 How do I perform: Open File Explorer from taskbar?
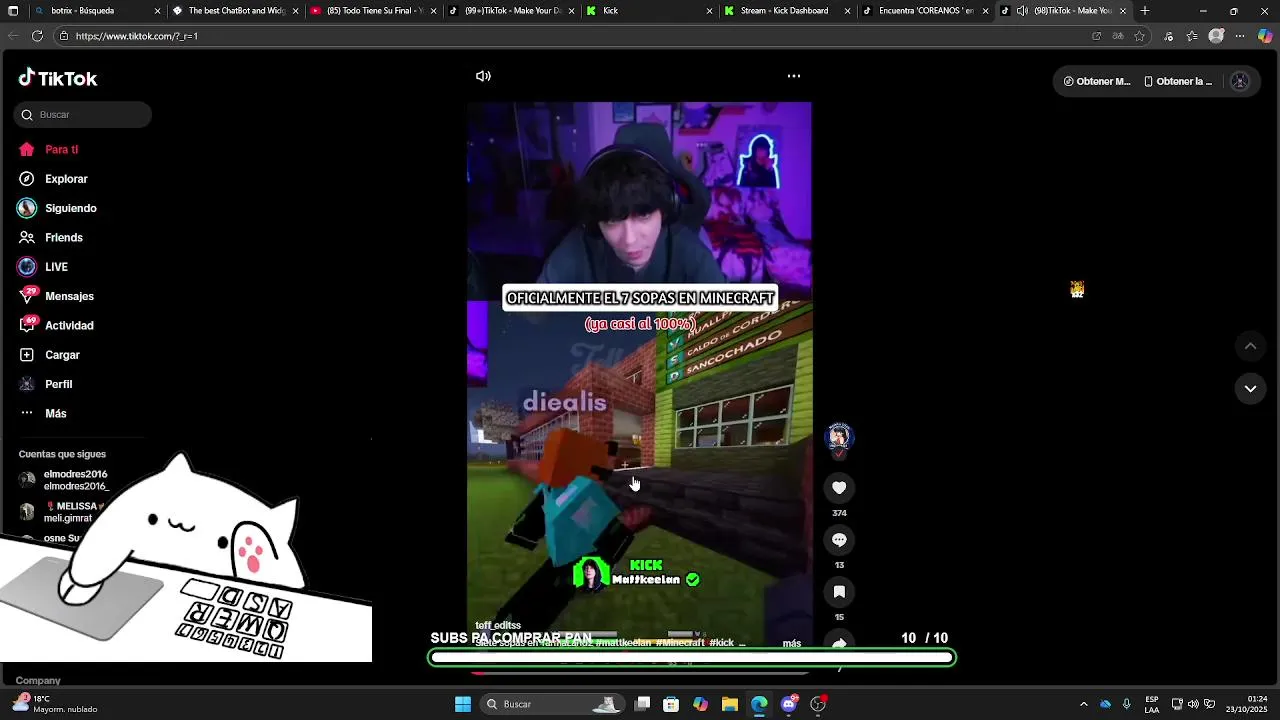point(730,705)
